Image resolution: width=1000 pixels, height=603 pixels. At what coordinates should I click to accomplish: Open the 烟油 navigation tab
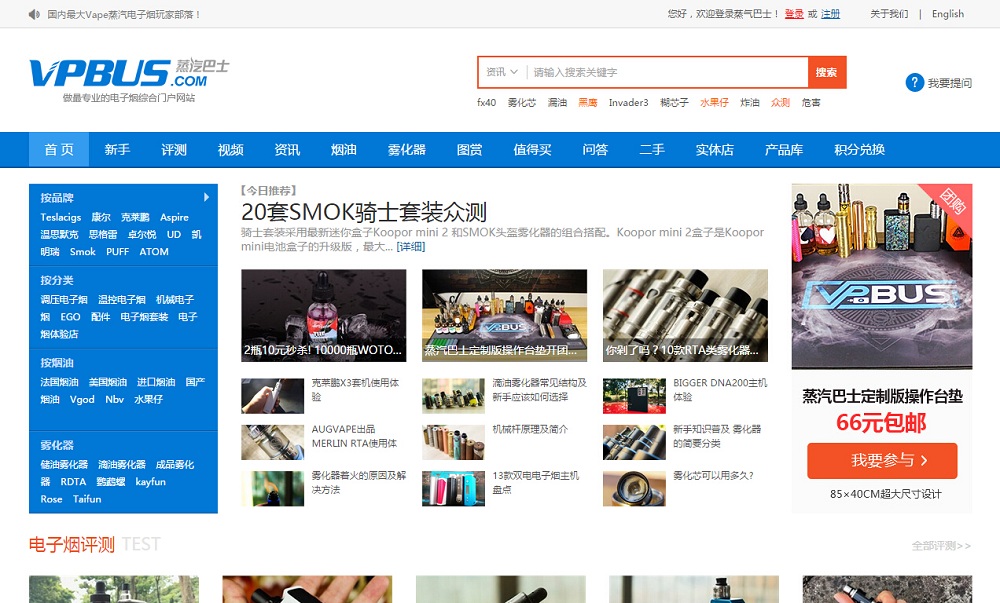[344, 150]
